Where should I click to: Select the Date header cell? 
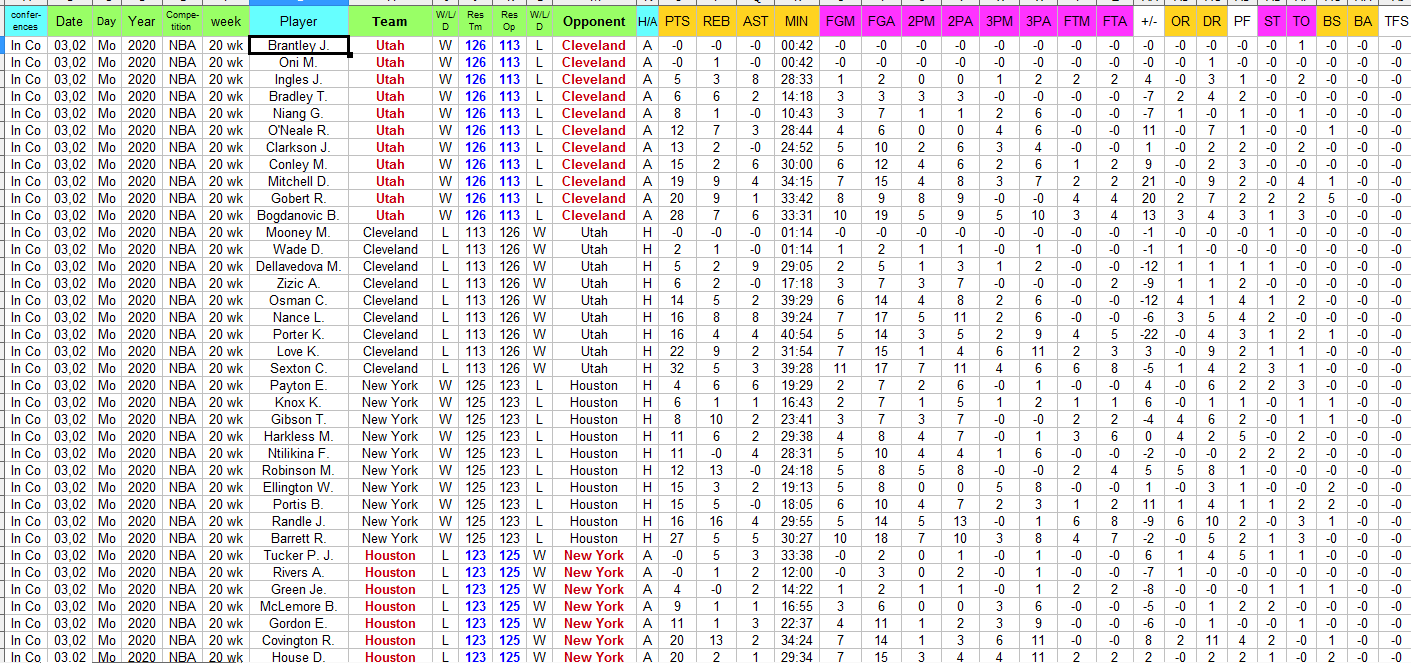tap(69, 21)
